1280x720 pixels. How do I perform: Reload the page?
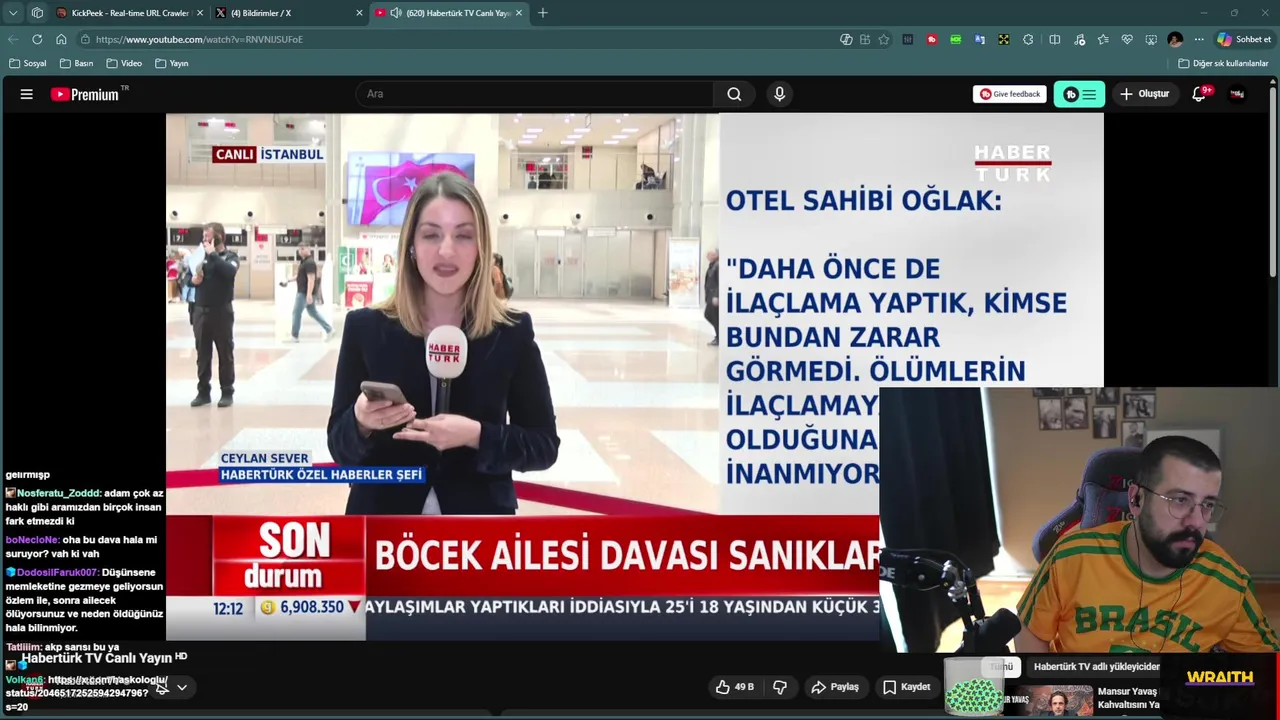37,39
